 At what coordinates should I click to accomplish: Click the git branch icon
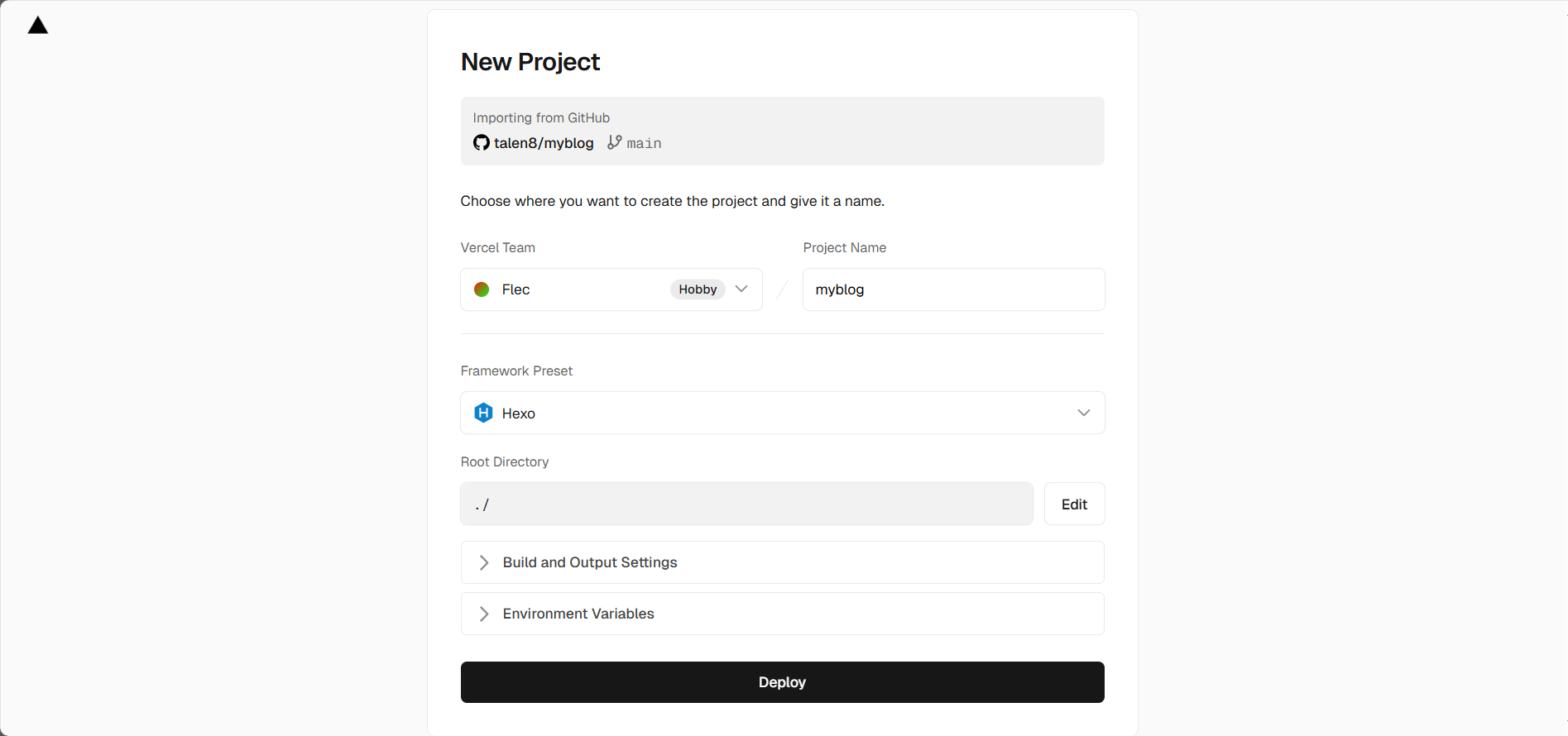tap(614, 142)
